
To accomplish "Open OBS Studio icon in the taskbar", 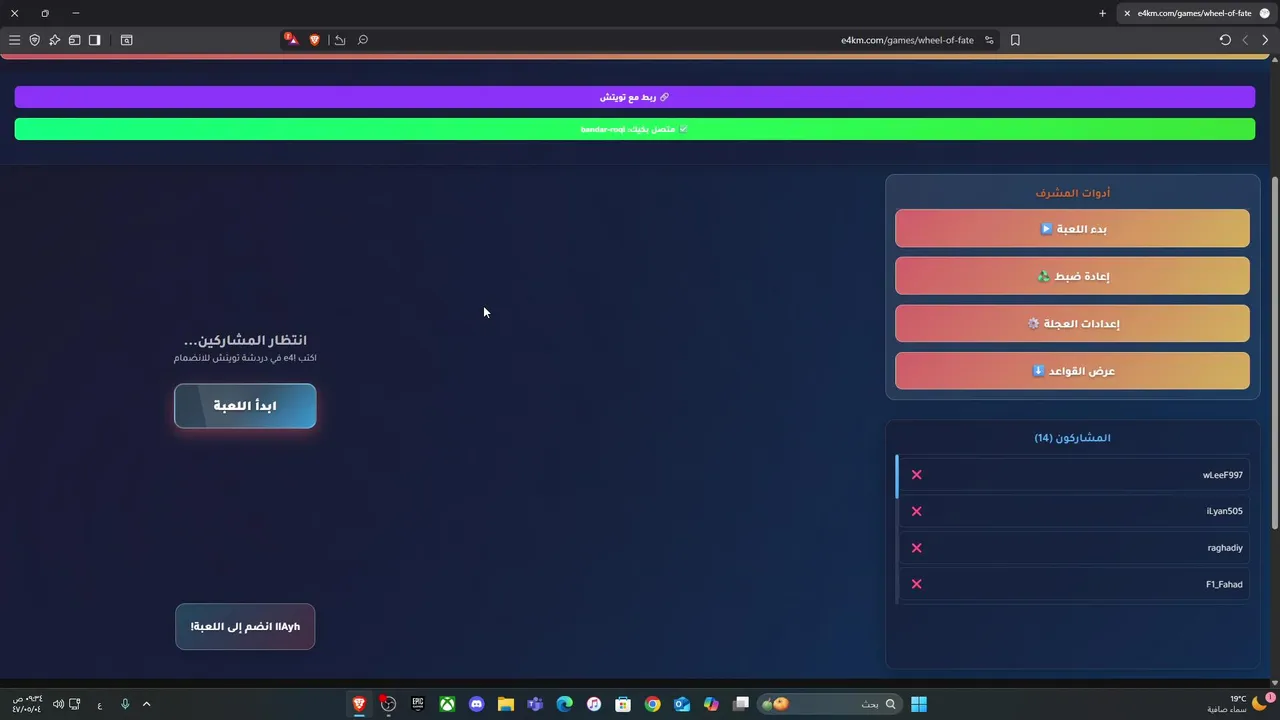I will 388,704.
